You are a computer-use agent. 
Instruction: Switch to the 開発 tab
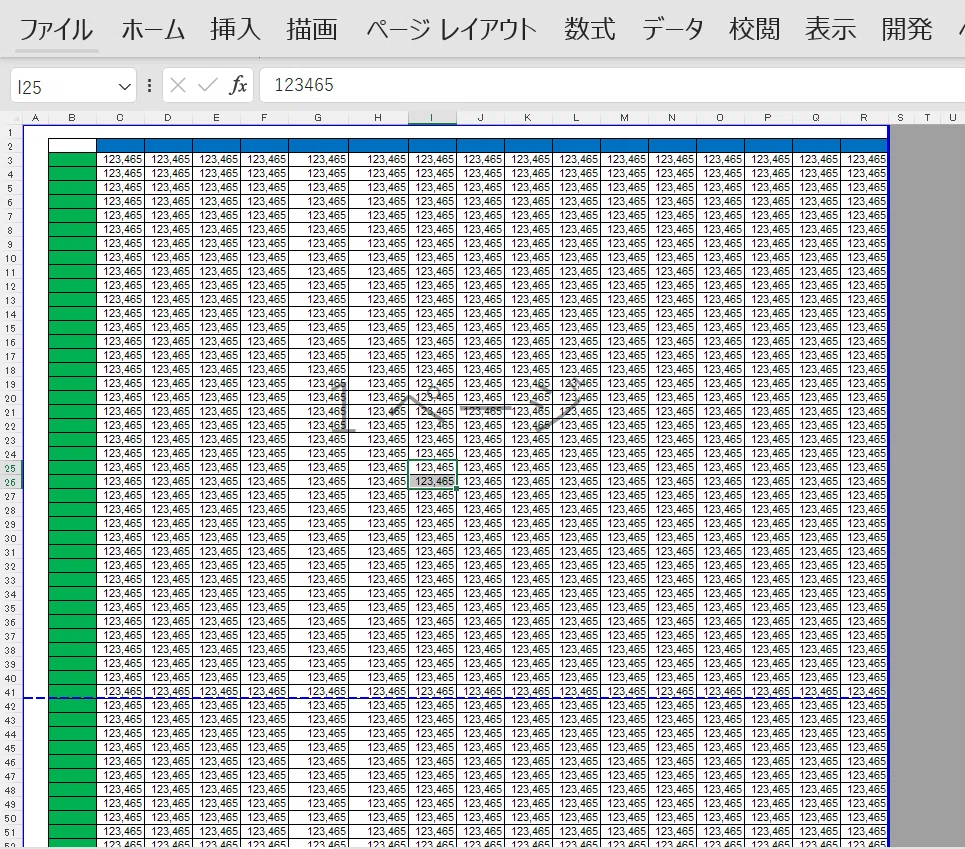(x=907, y=29)
